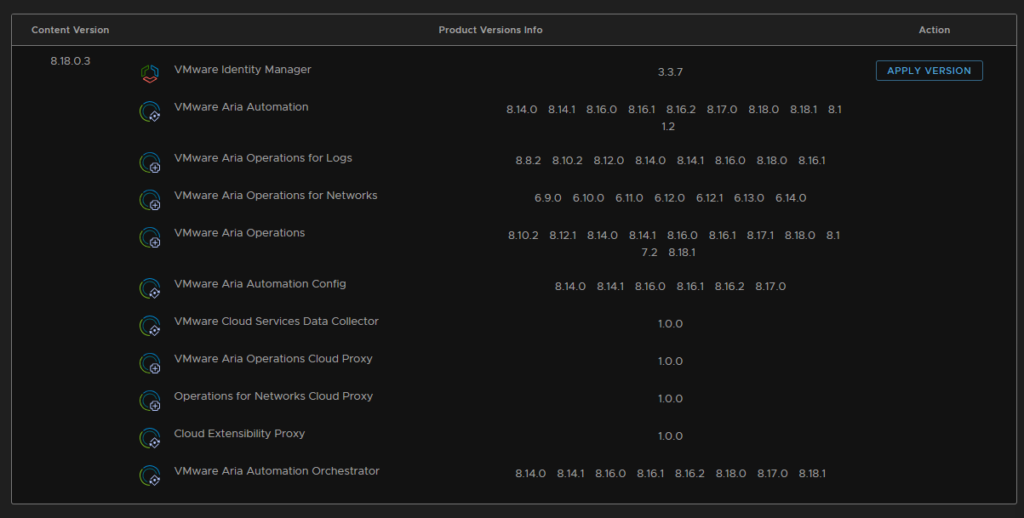Click version 6.14.0 of Operations for Networks
1024x518 pixels.
point(790,198)
